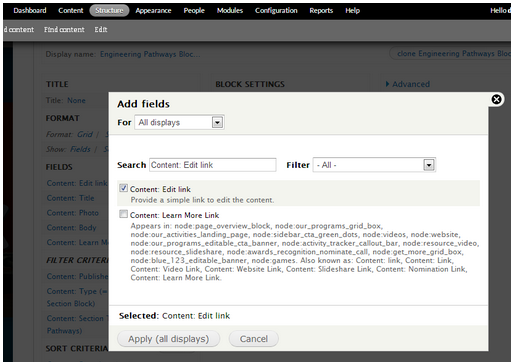Open the People menu
This screenshot has height=362, width=511.
194,11
